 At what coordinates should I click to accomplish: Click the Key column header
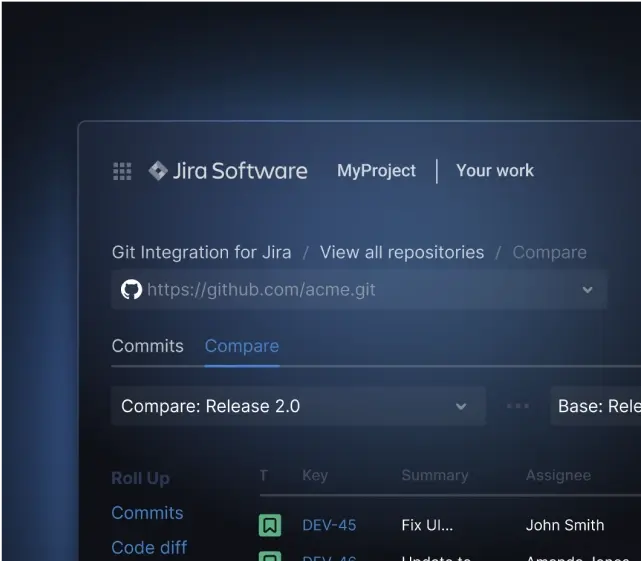tap(315, 475)
